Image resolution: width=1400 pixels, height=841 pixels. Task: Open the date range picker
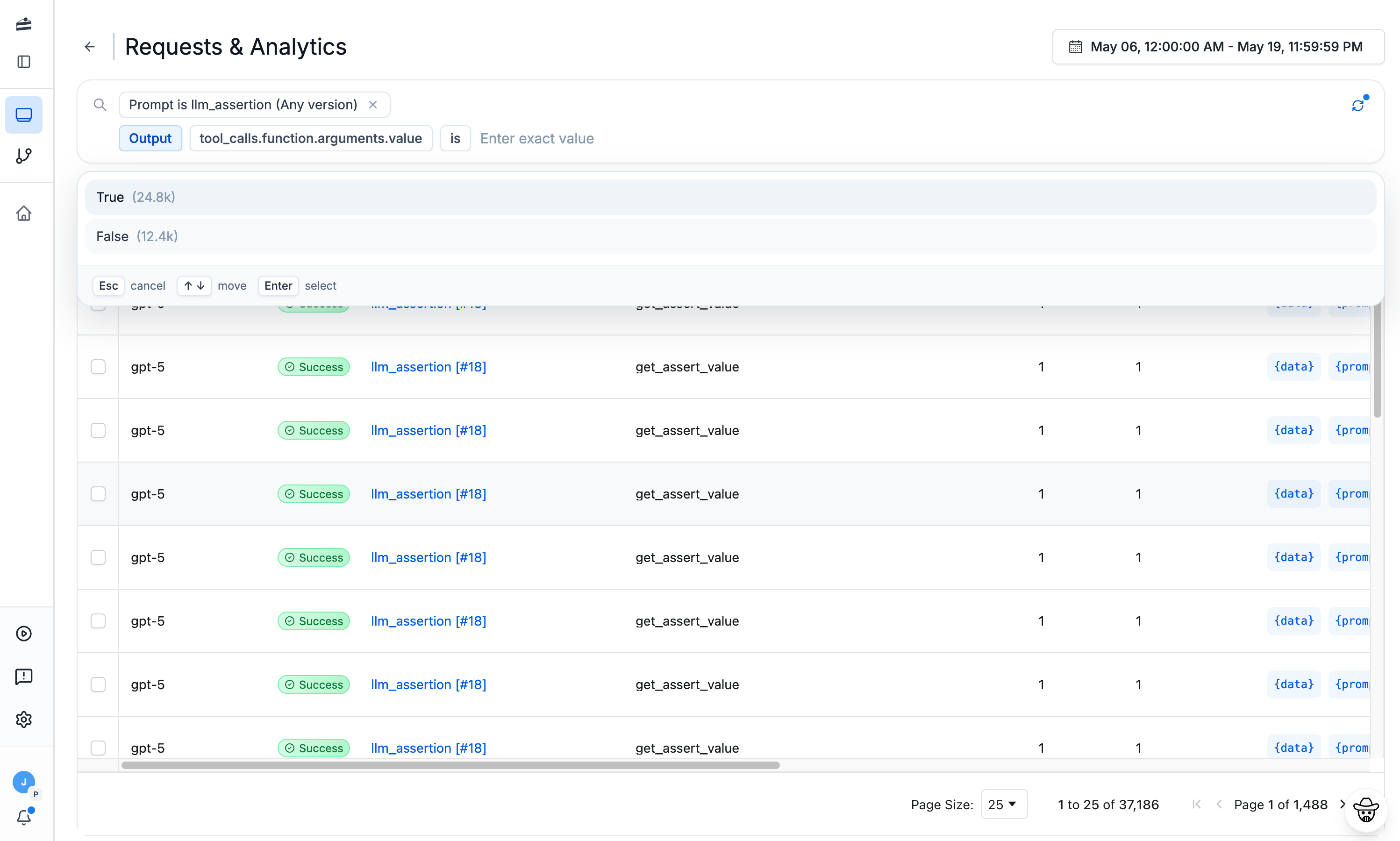pos(1218,46)
